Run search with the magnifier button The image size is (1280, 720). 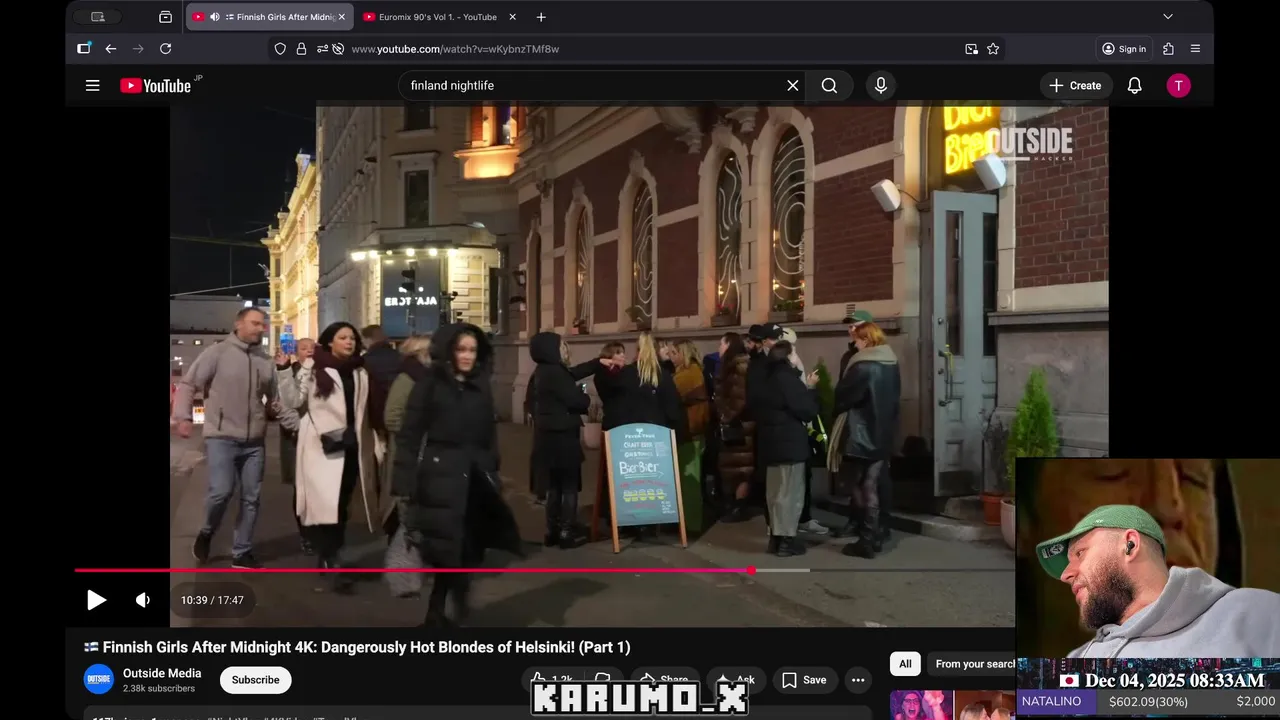point(829,86)
